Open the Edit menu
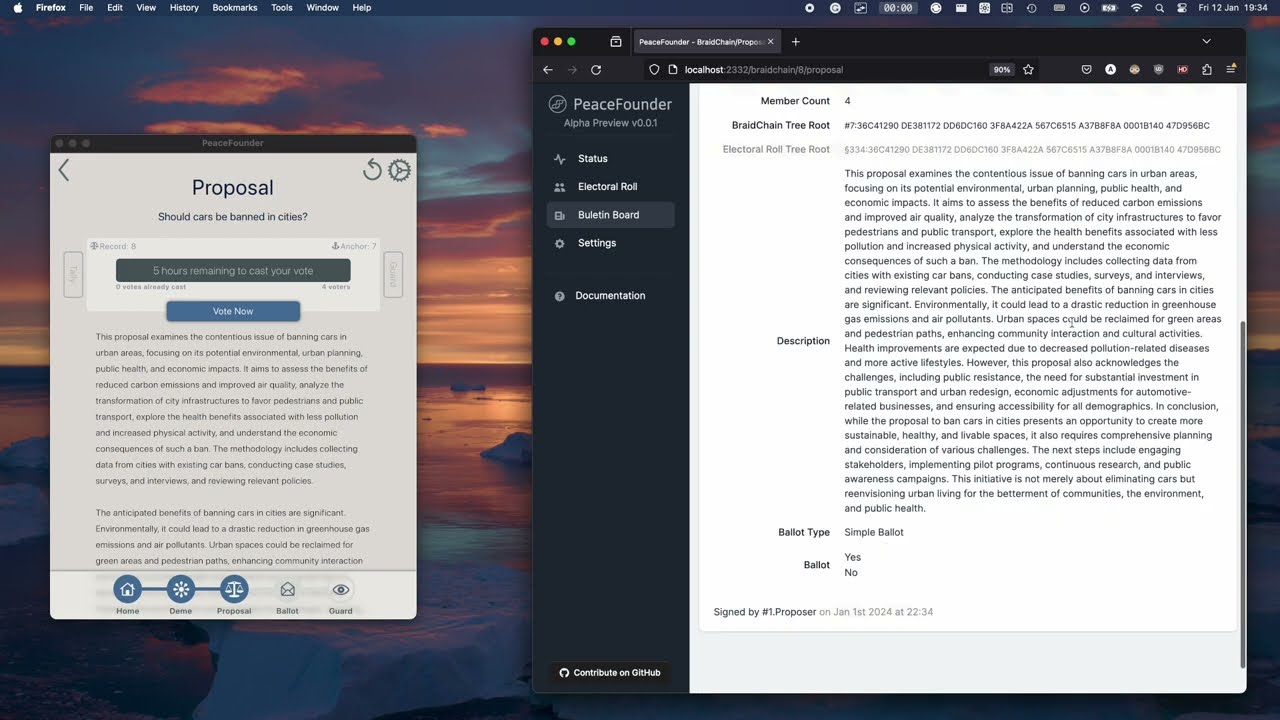The height and width of the screenshot is (720, 1280). (x=115, y=7)
